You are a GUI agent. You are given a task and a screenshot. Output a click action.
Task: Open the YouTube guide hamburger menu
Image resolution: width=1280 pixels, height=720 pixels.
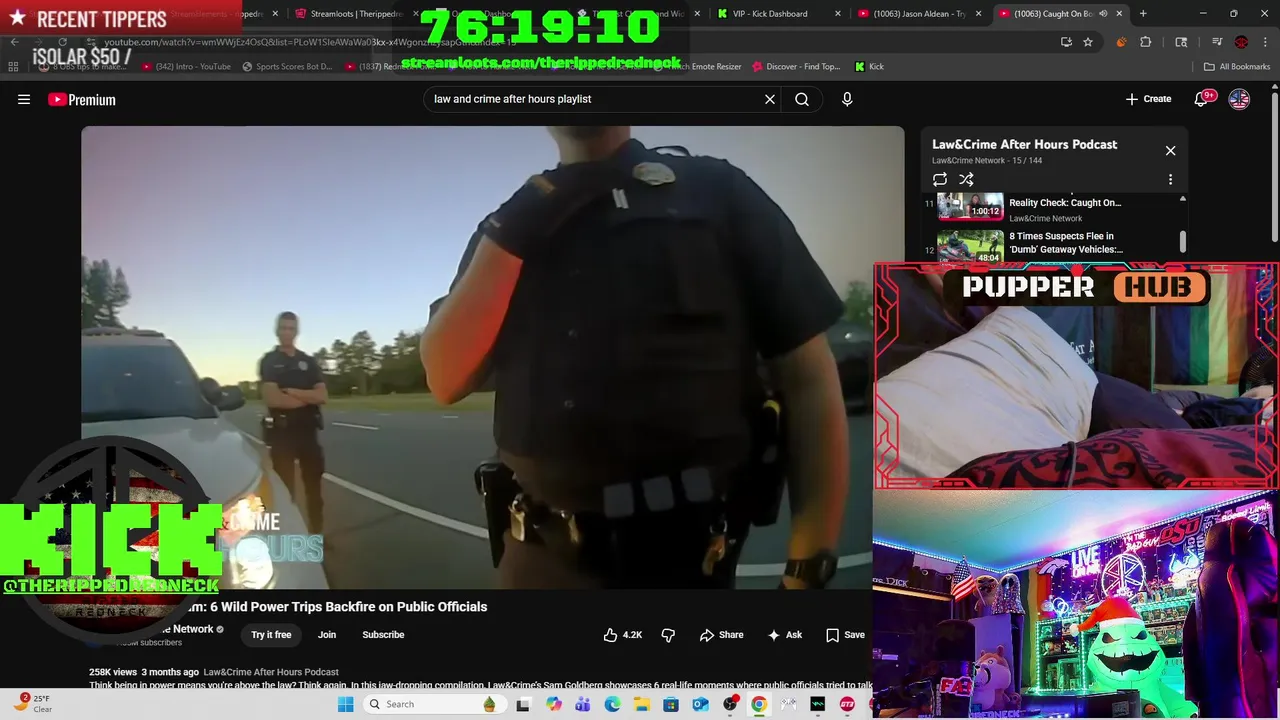[24, 99]
